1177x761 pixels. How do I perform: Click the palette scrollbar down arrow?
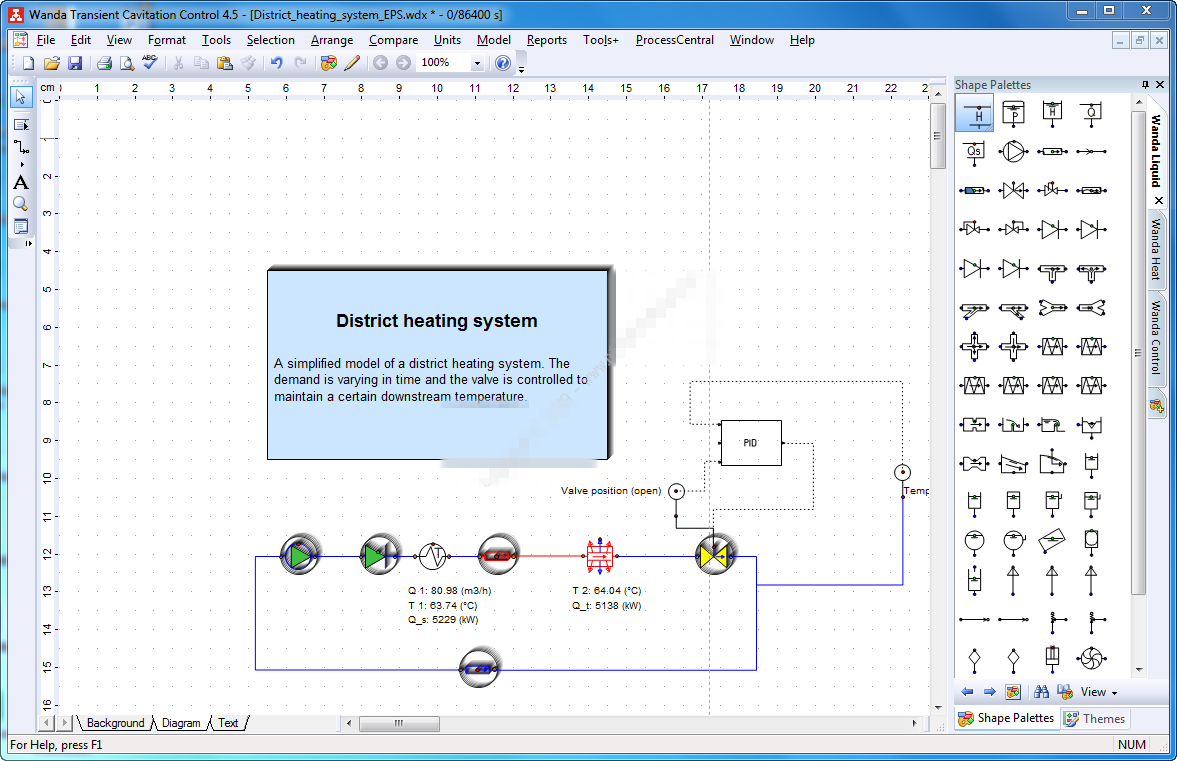point(1139,669)
